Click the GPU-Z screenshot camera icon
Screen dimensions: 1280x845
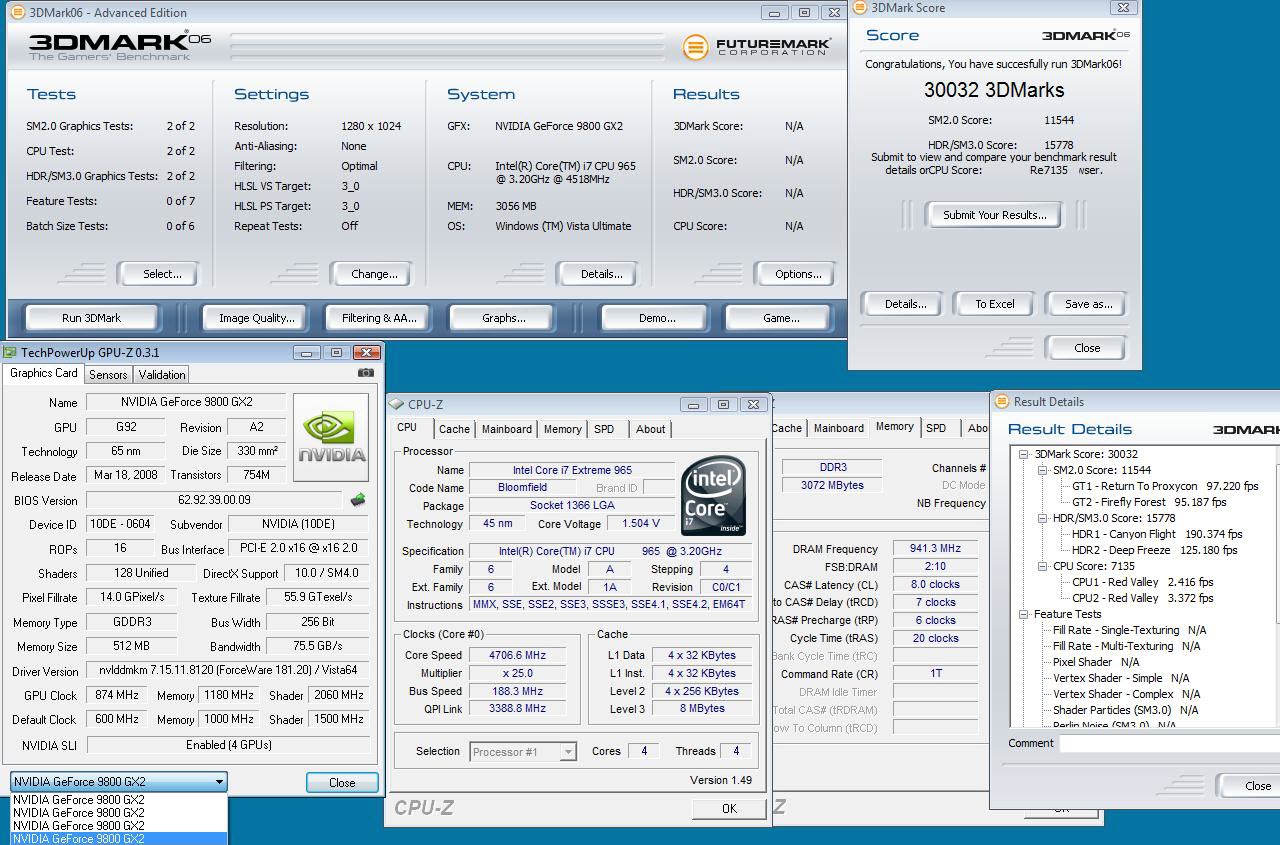(x=366, y=373)
